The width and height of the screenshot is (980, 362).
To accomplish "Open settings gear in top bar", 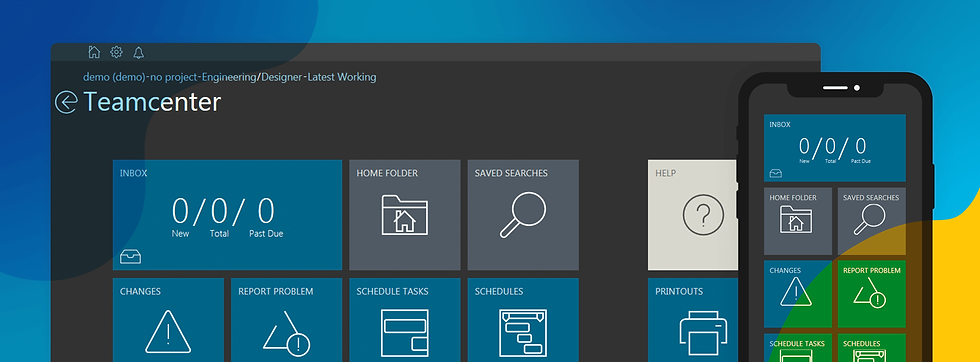I will pos(116,52).
